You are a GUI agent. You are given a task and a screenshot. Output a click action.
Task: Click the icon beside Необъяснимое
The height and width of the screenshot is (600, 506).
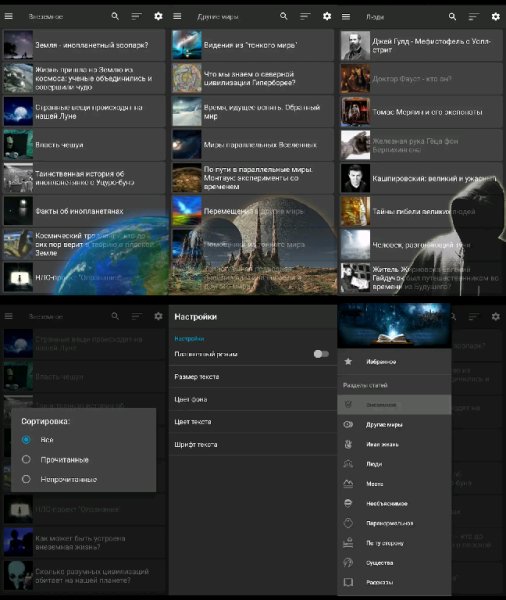pyautogui.click(x=348, y=503)
